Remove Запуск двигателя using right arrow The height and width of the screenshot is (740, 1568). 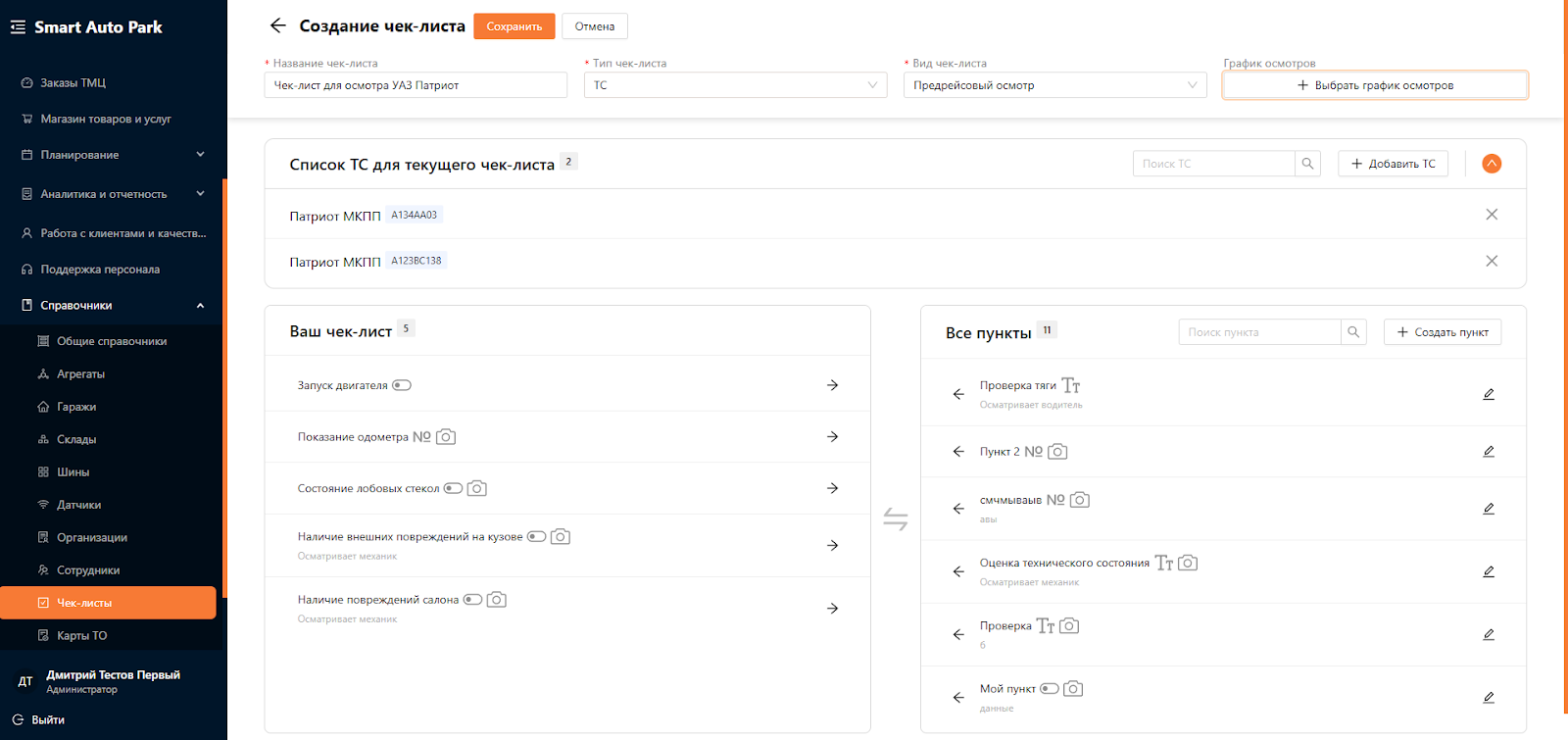pyautogui.click(x=832, y=385)
